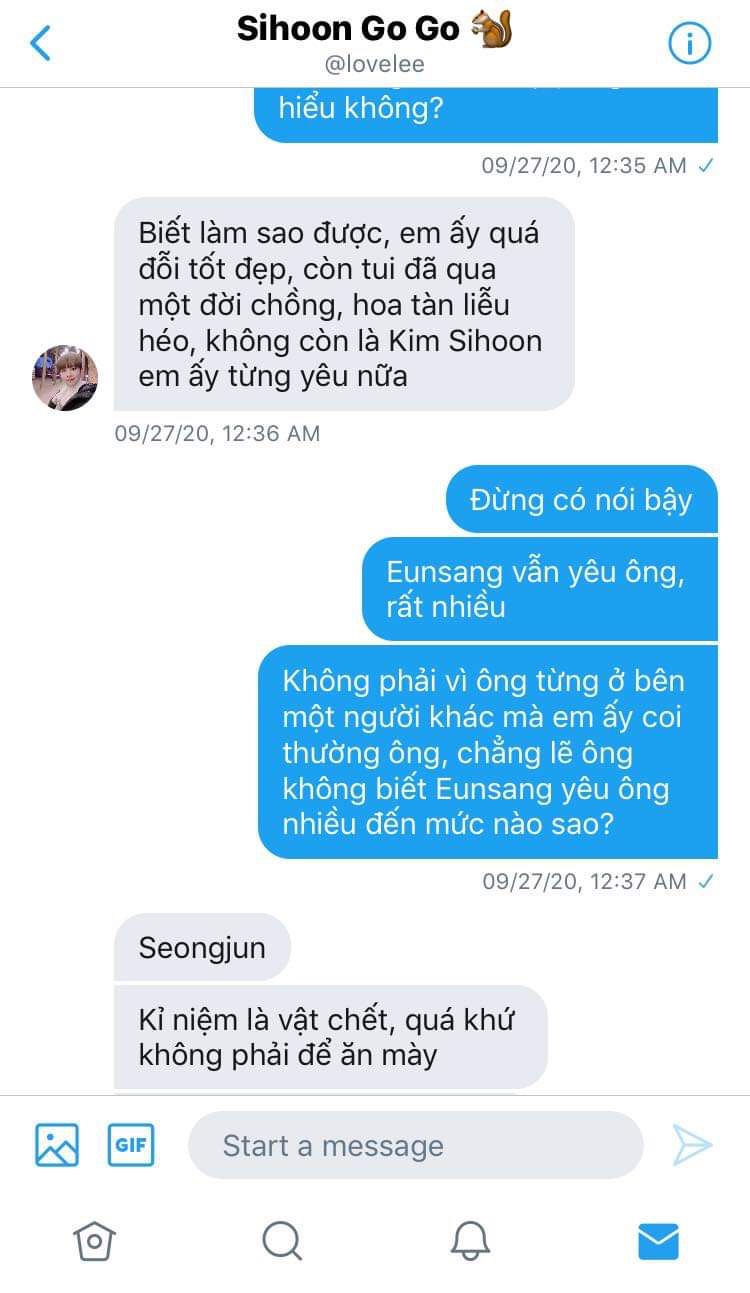Tap the 'Eunsang vẫn yêu ông' bubble

click(539, 589)
